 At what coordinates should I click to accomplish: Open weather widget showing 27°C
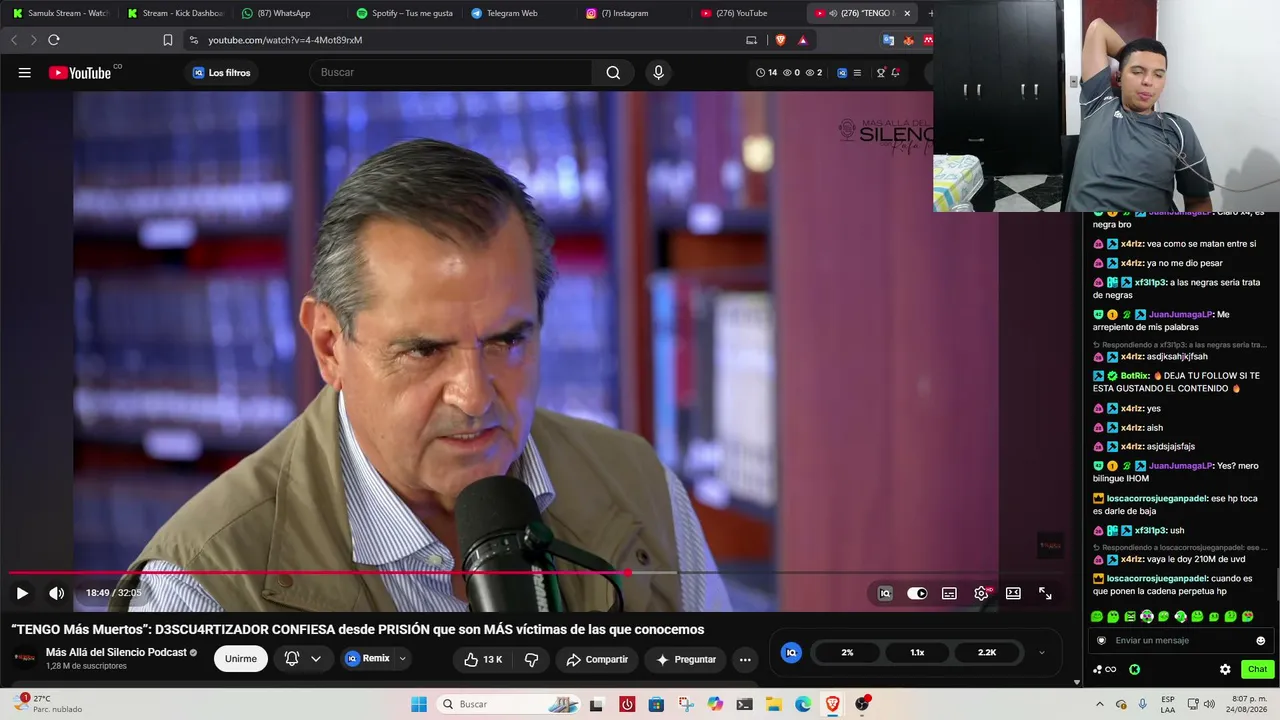click(x=46, y=704)
